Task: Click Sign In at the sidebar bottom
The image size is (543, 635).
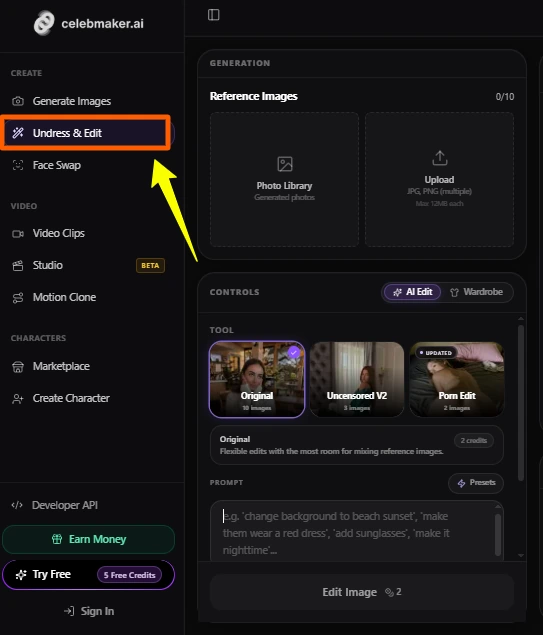Action: [89, 611]
